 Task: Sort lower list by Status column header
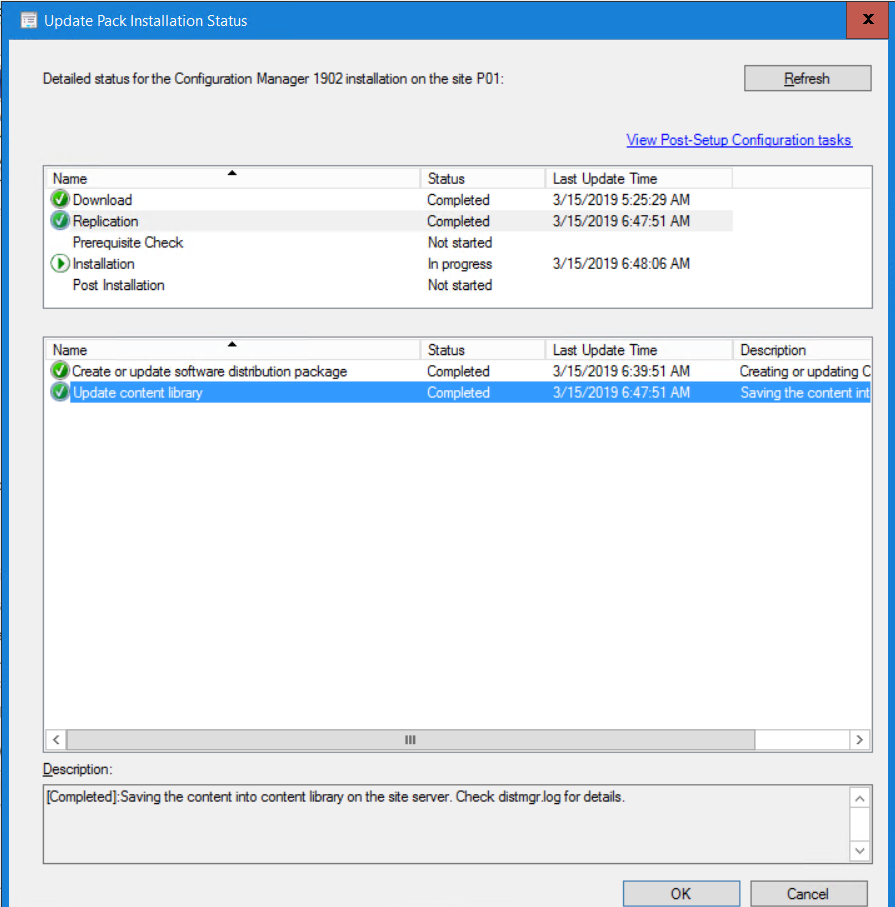(x=483, y=349)
